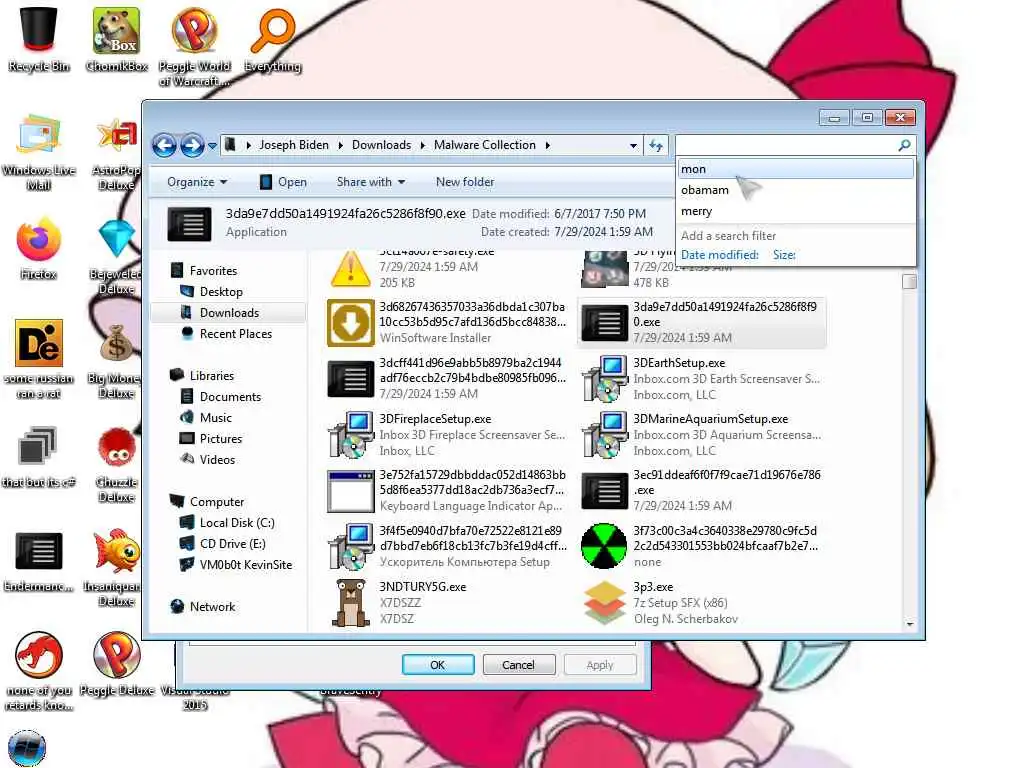Launch Chuzzle Deluxe desktop icon

[116, 464]
